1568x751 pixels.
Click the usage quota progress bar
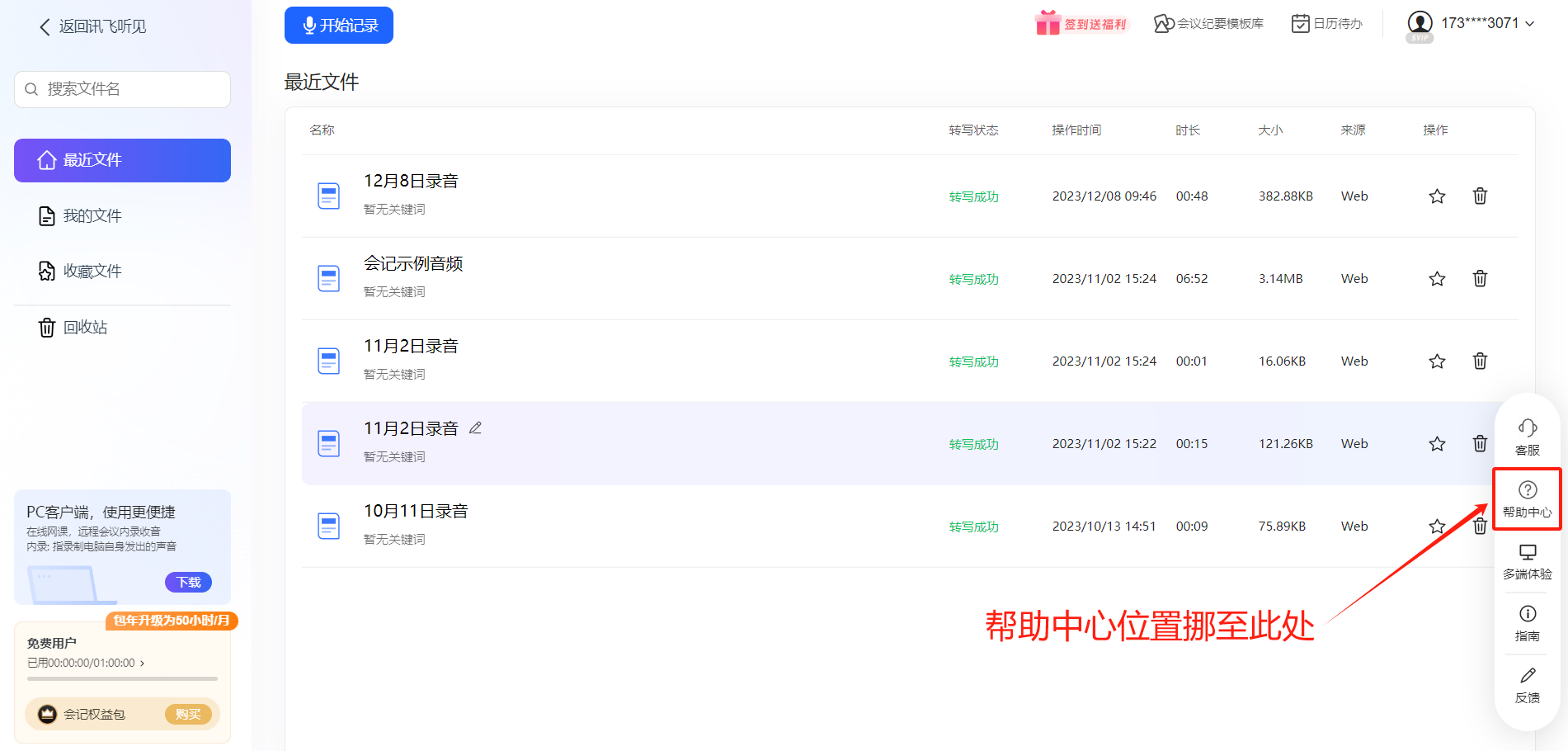[x=122, y=679]
